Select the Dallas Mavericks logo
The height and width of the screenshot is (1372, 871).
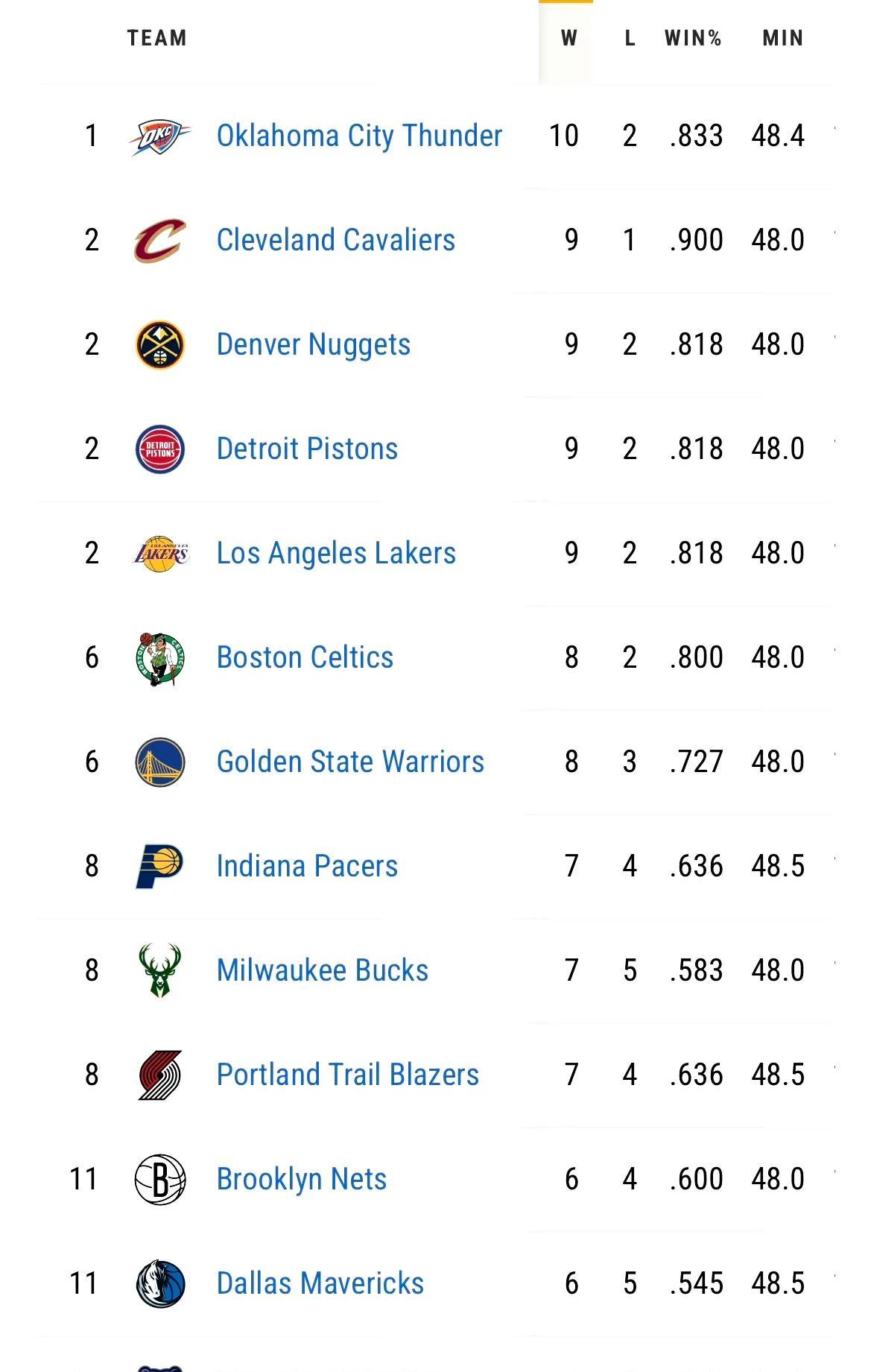tap(160, 1284)
